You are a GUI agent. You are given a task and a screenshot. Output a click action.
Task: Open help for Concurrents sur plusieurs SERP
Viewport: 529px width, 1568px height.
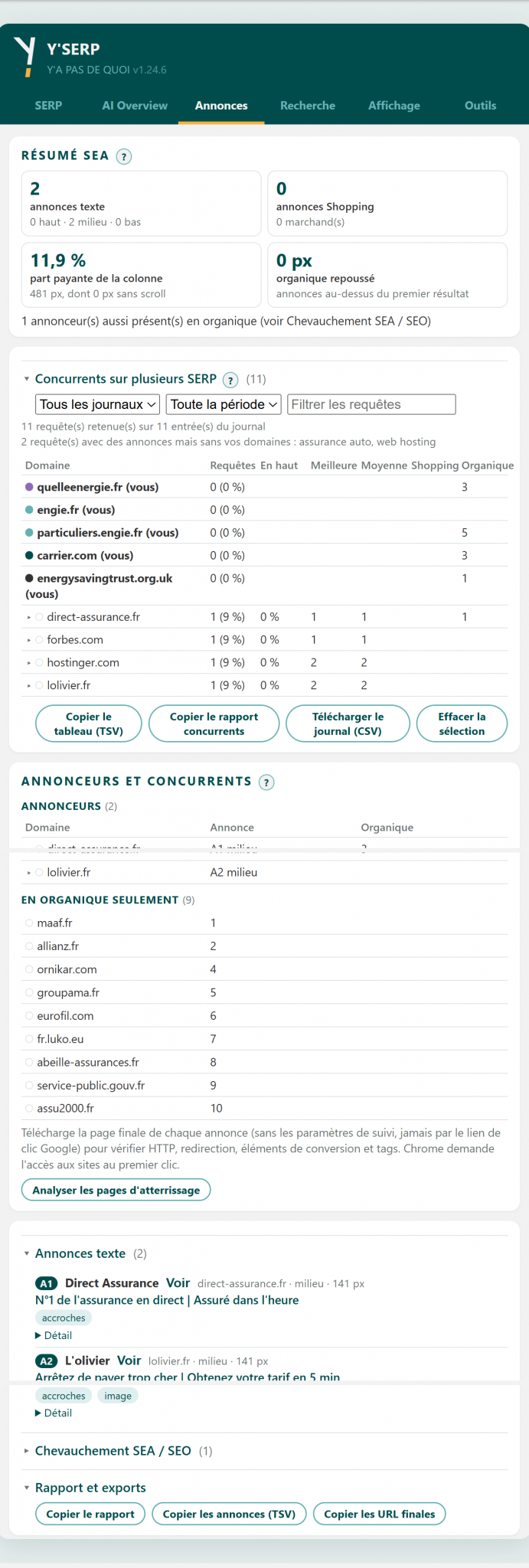coord(230,380)
